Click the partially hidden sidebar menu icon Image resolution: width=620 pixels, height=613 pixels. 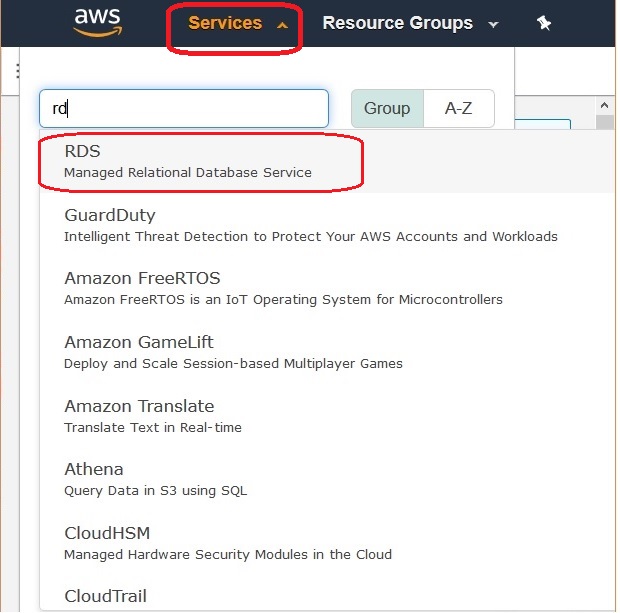18,71
